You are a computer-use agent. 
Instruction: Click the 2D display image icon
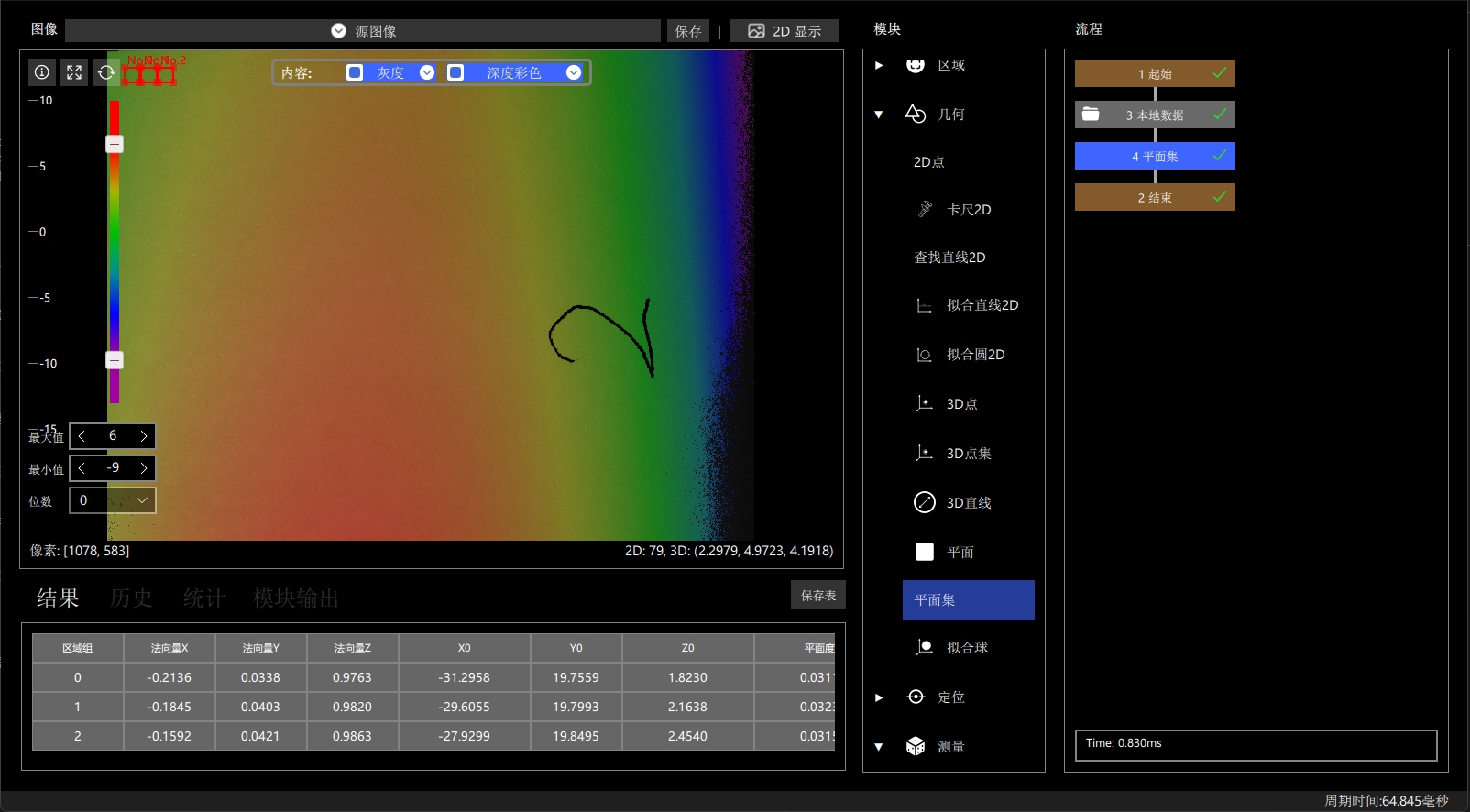(x=756, y=31)
